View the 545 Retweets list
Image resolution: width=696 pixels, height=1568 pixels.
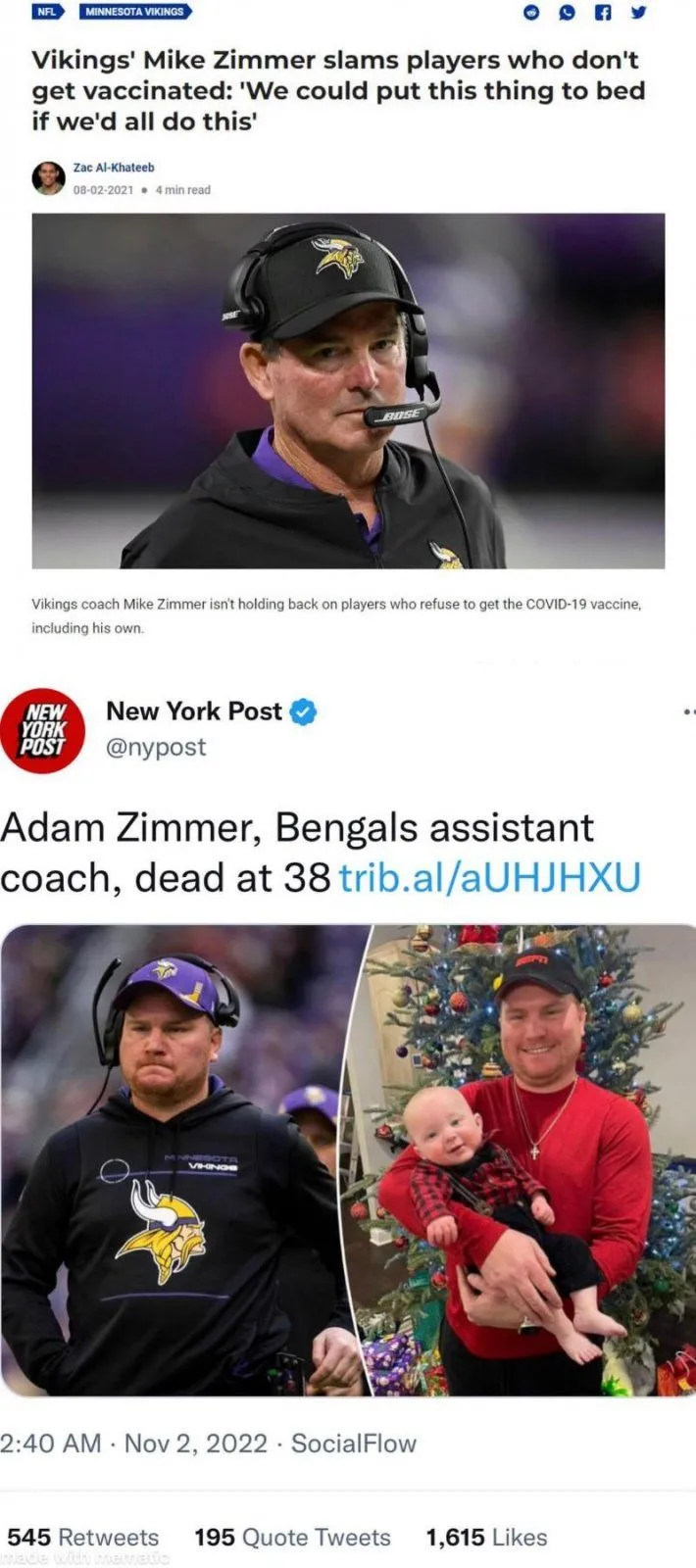click(82, 1538)
